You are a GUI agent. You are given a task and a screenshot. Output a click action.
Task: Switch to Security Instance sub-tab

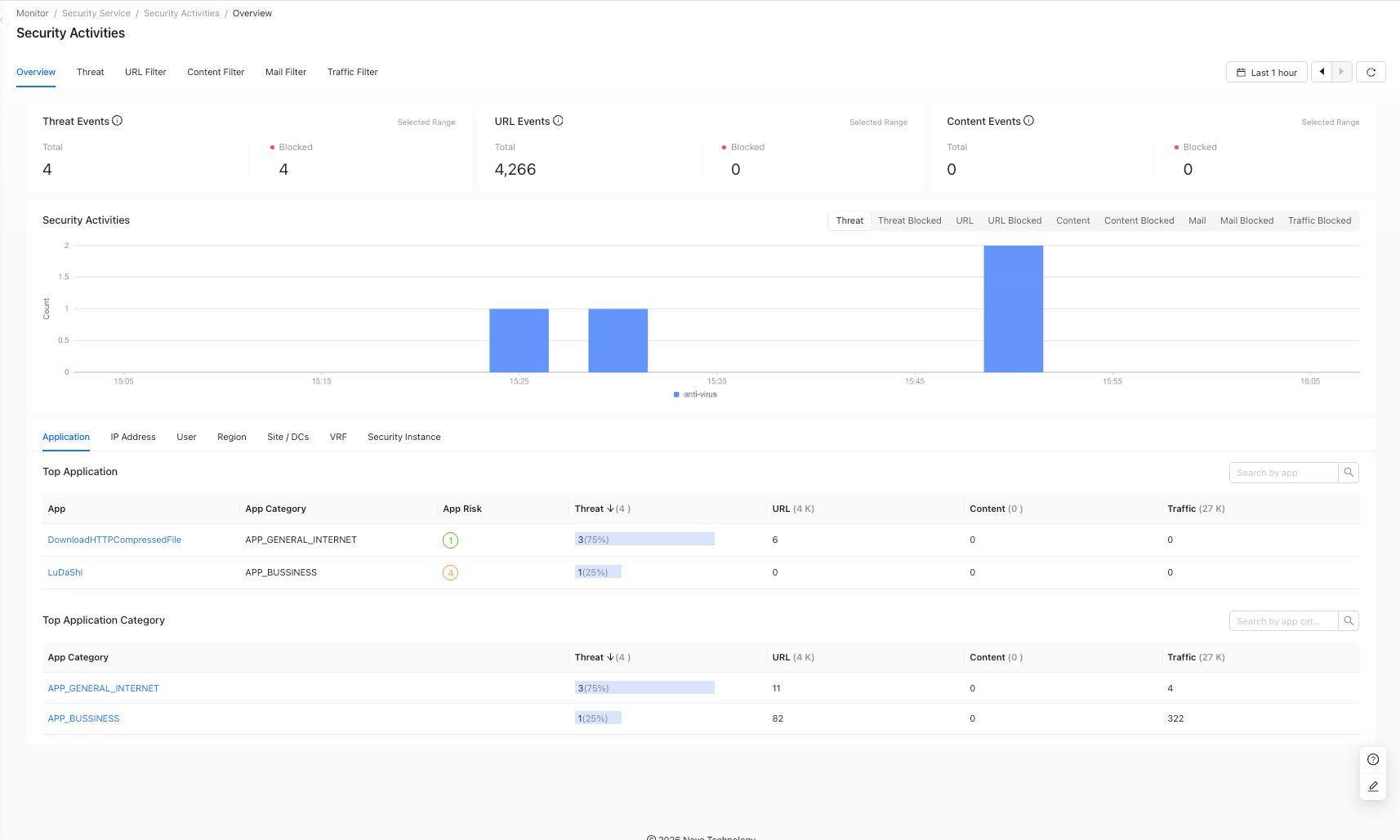[x=404, y=437]
